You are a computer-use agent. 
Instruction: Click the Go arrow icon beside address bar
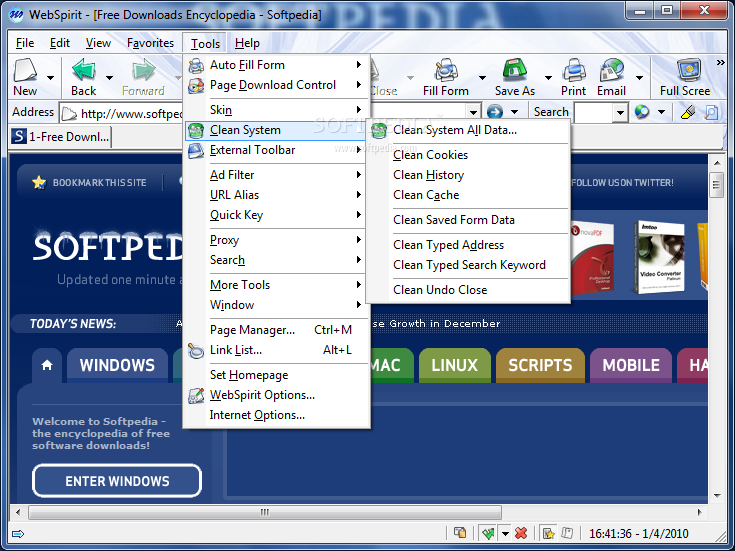(495, 112)
